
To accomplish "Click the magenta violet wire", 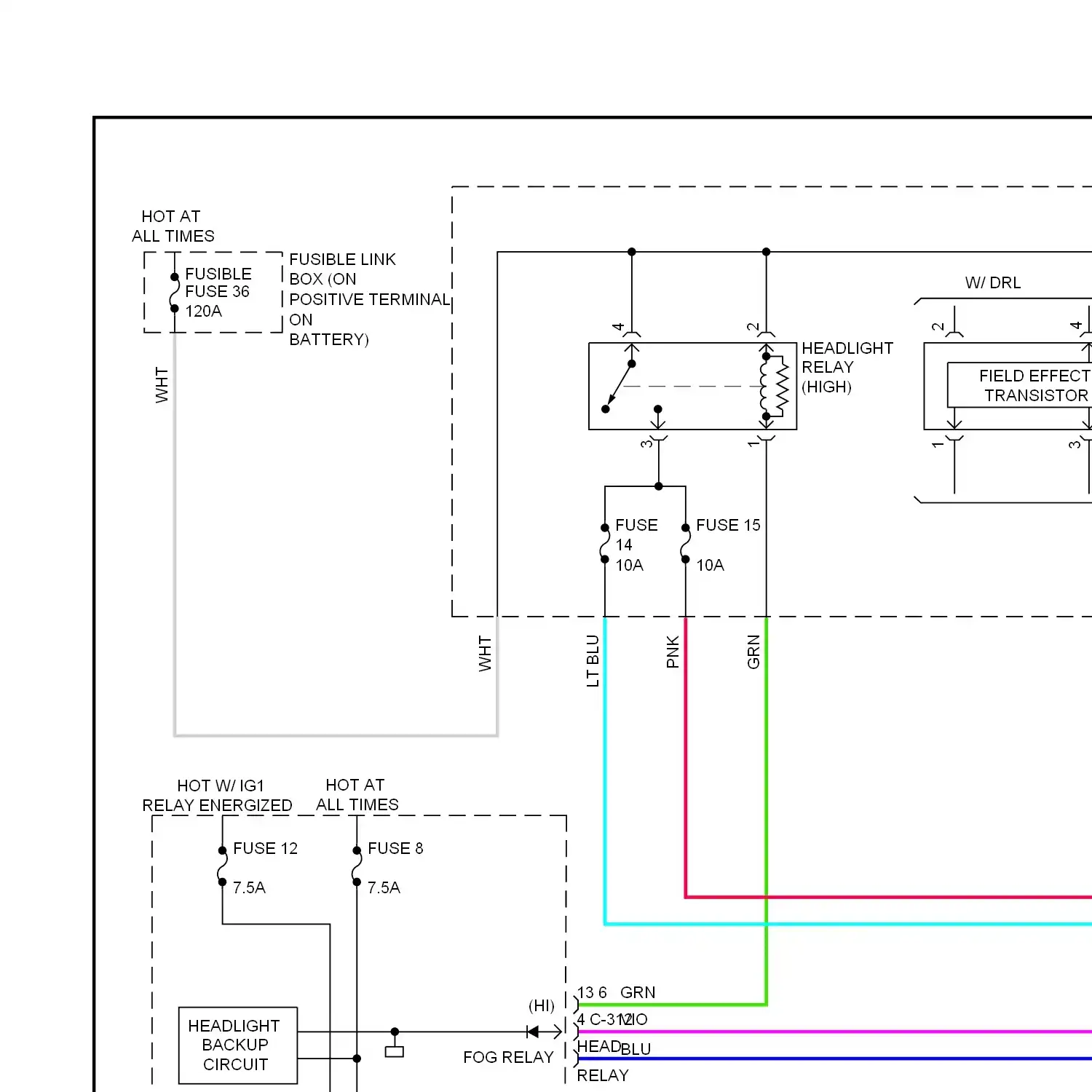I will pos(834,1032).
